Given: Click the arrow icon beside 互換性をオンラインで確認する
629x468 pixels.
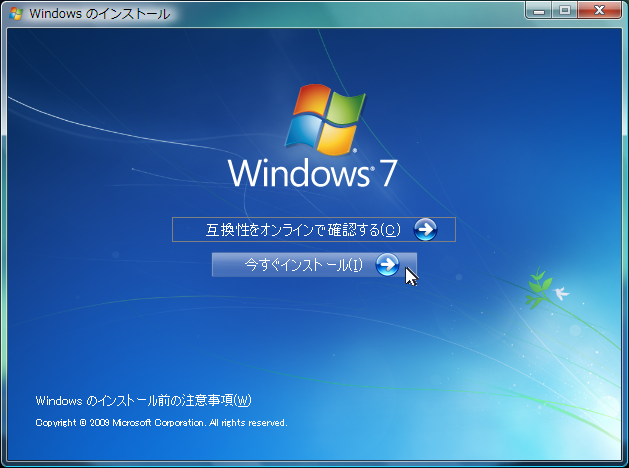Looking at the screenshot, I should click(425, 230).
